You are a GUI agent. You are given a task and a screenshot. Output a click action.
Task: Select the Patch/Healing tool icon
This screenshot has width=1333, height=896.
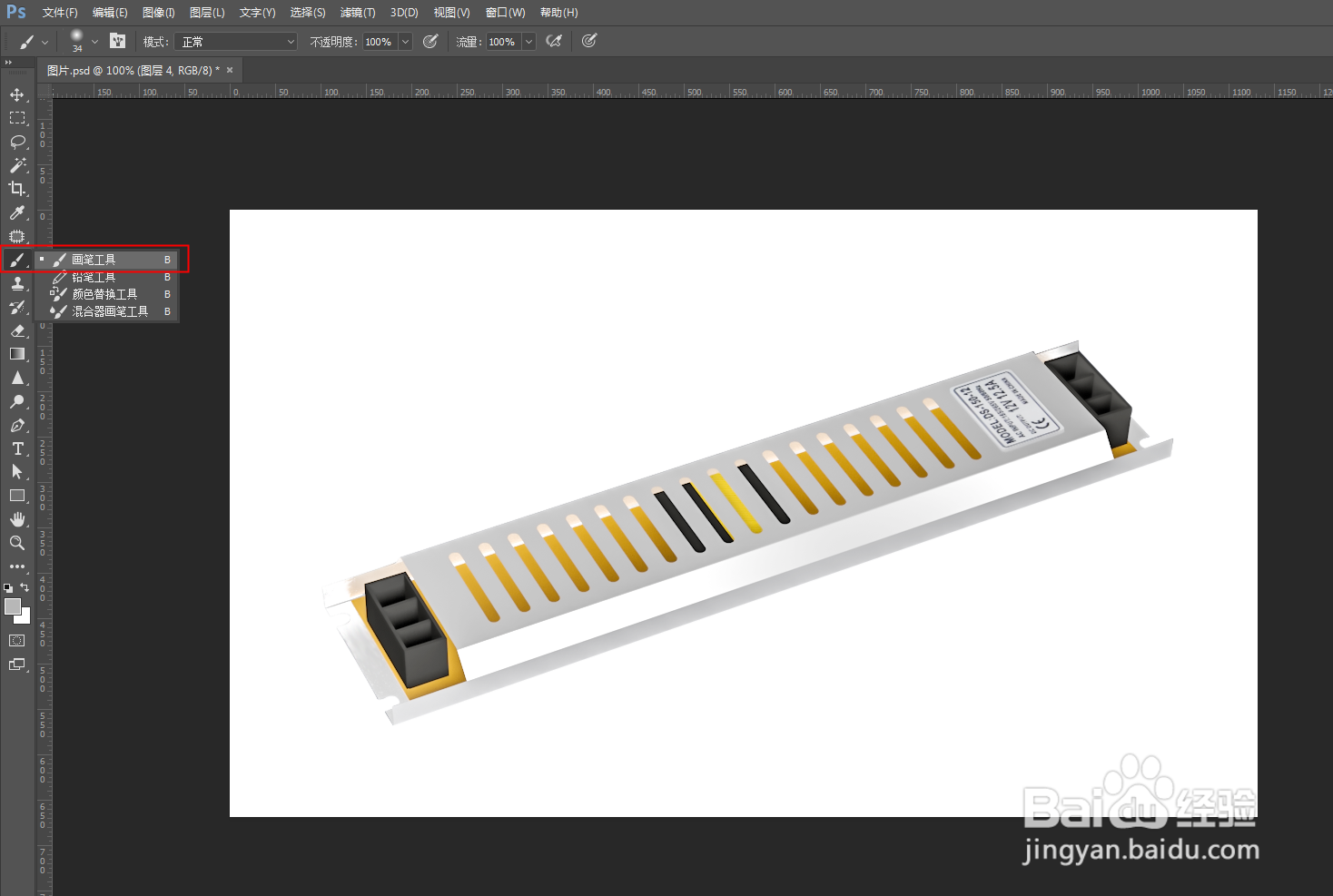click(17, 236)
